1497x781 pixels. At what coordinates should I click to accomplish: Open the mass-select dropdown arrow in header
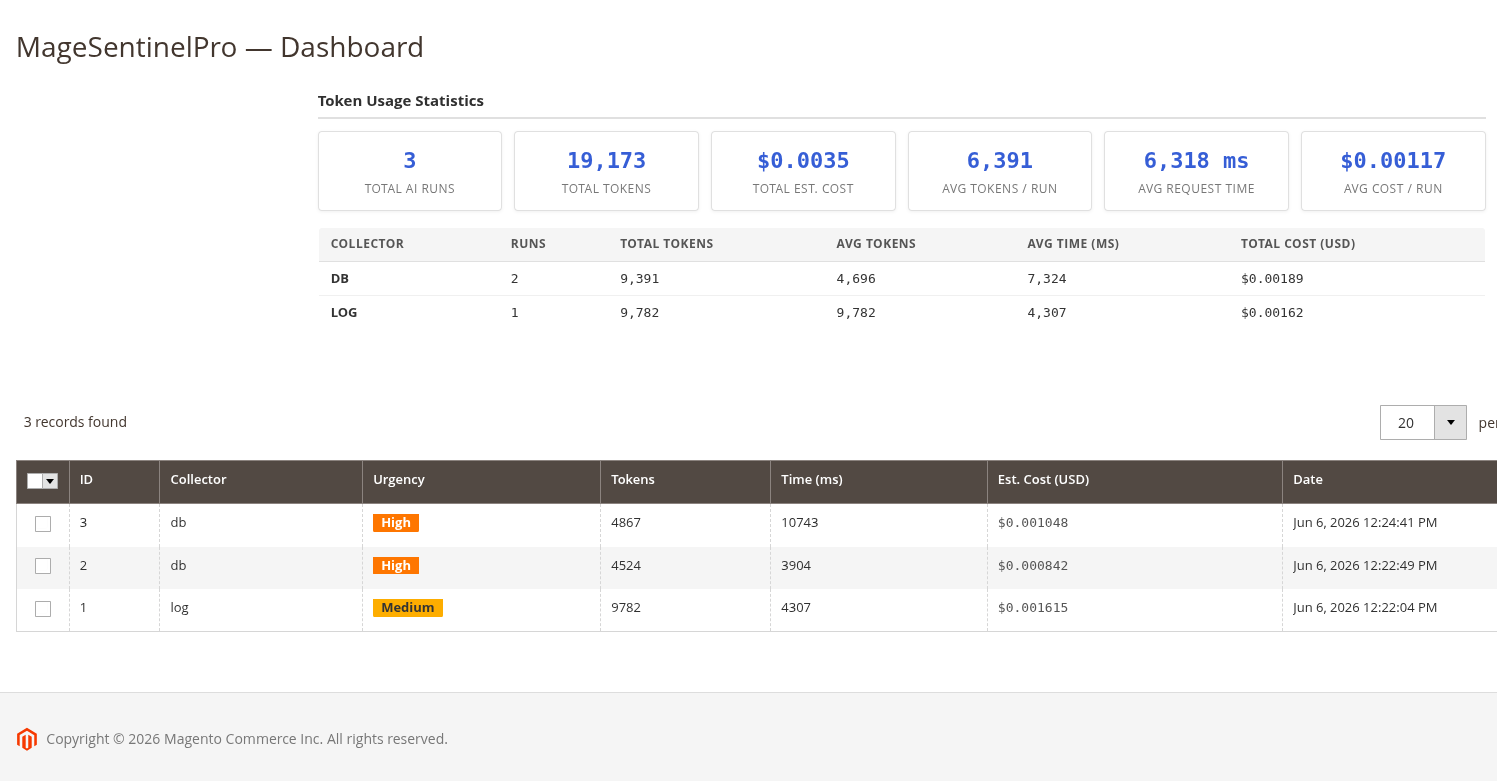point(50,481)
